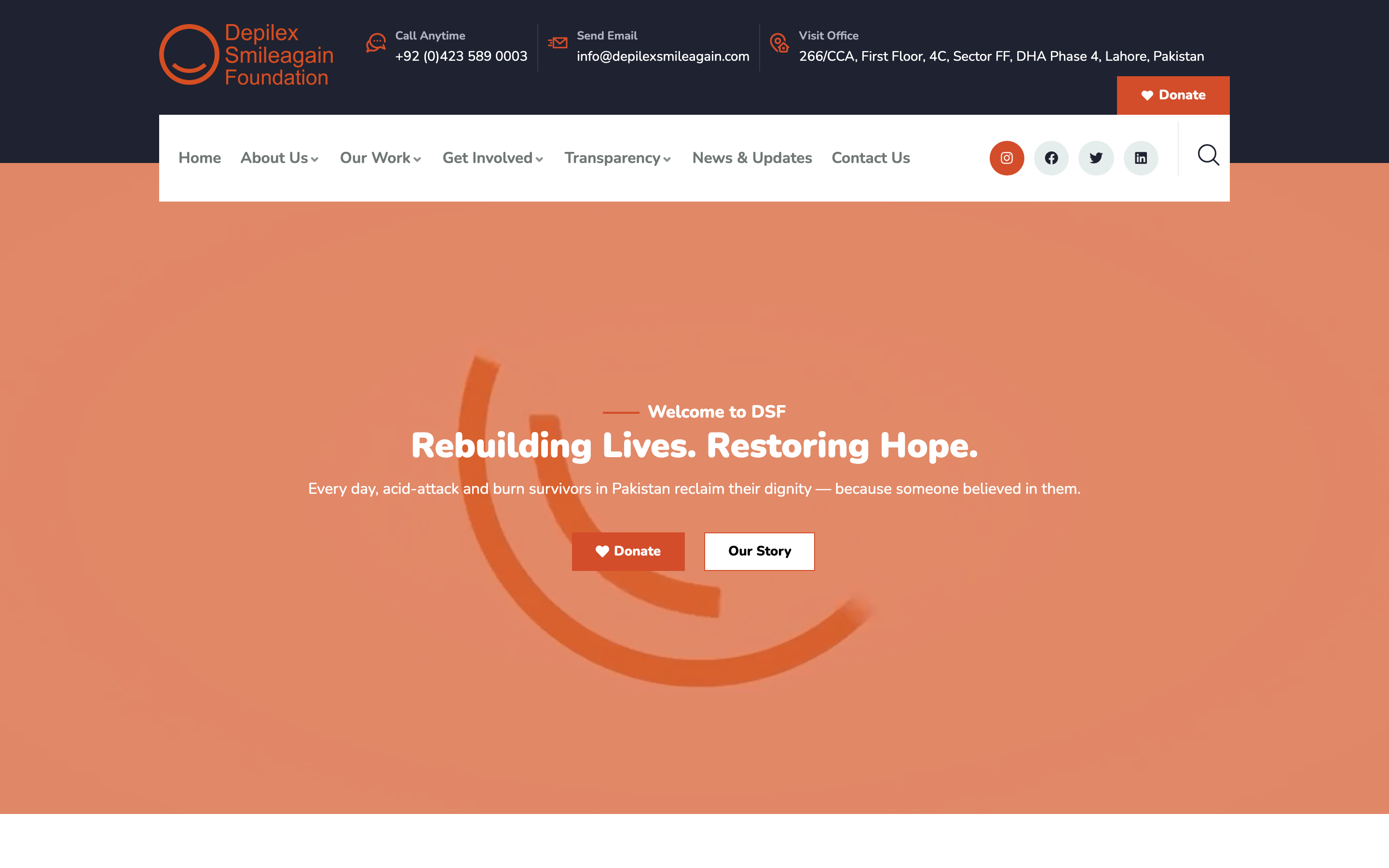This screenshot has width=1389, height=868.
Task: Click the info@depilexsmileagain.com email link
Action: pos(663,56)
